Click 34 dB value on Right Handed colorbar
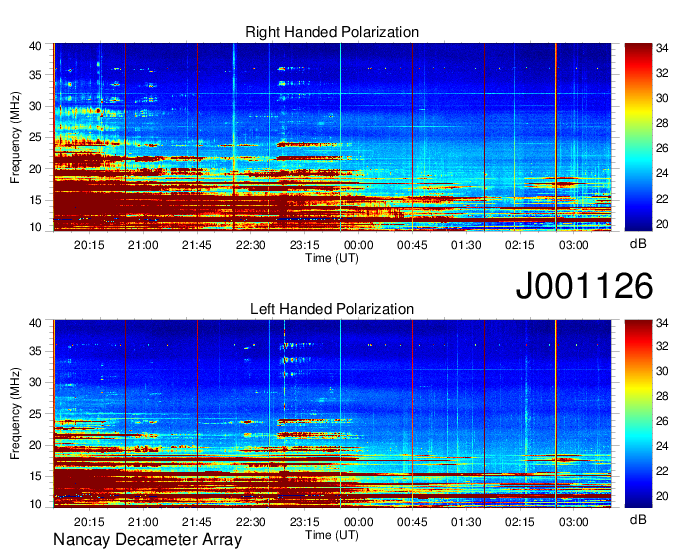Image resolution: width=680 pixels, height=552 pixels. (x=662, y=48)
